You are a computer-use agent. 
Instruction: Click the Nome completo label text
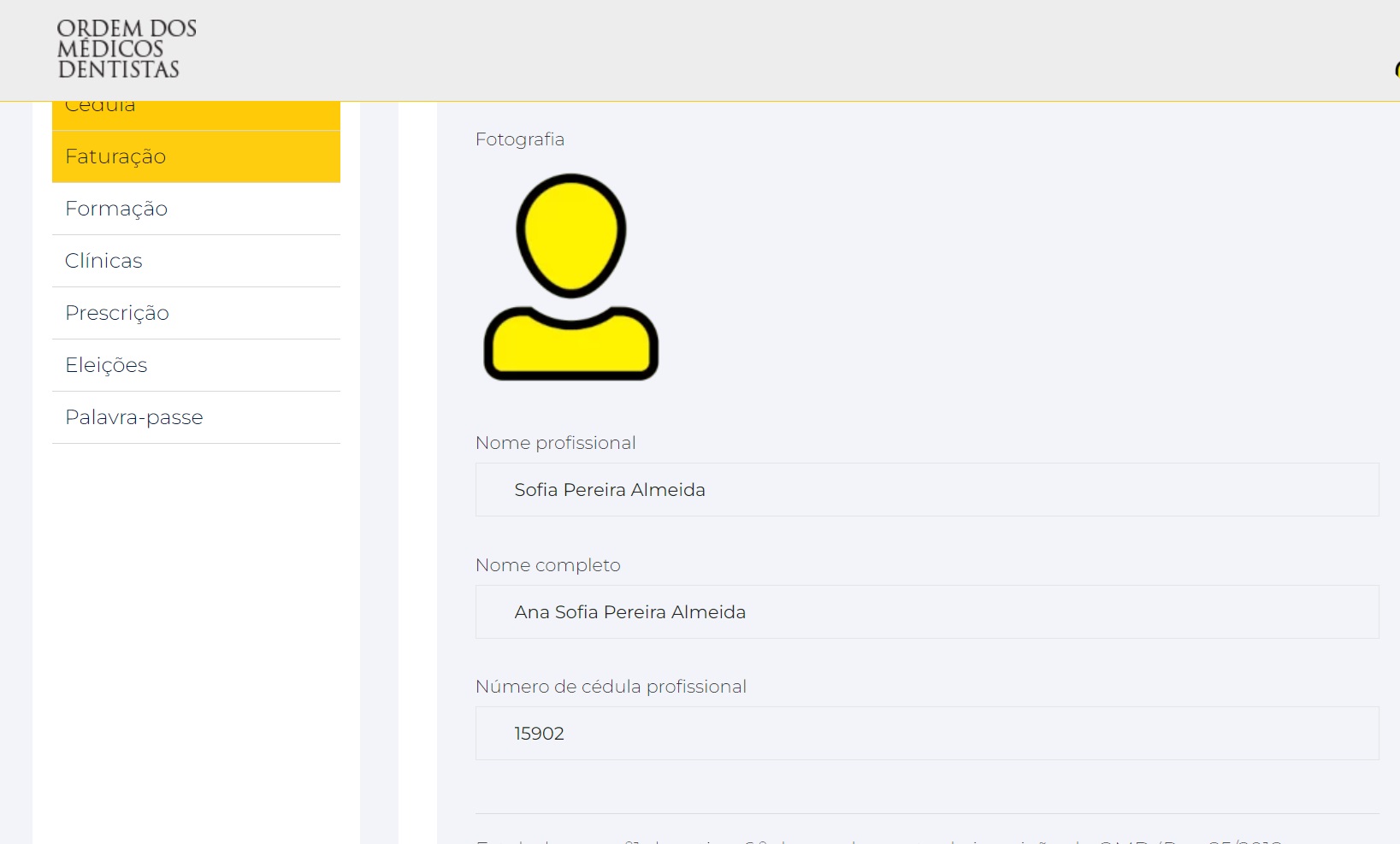point(547,565)
